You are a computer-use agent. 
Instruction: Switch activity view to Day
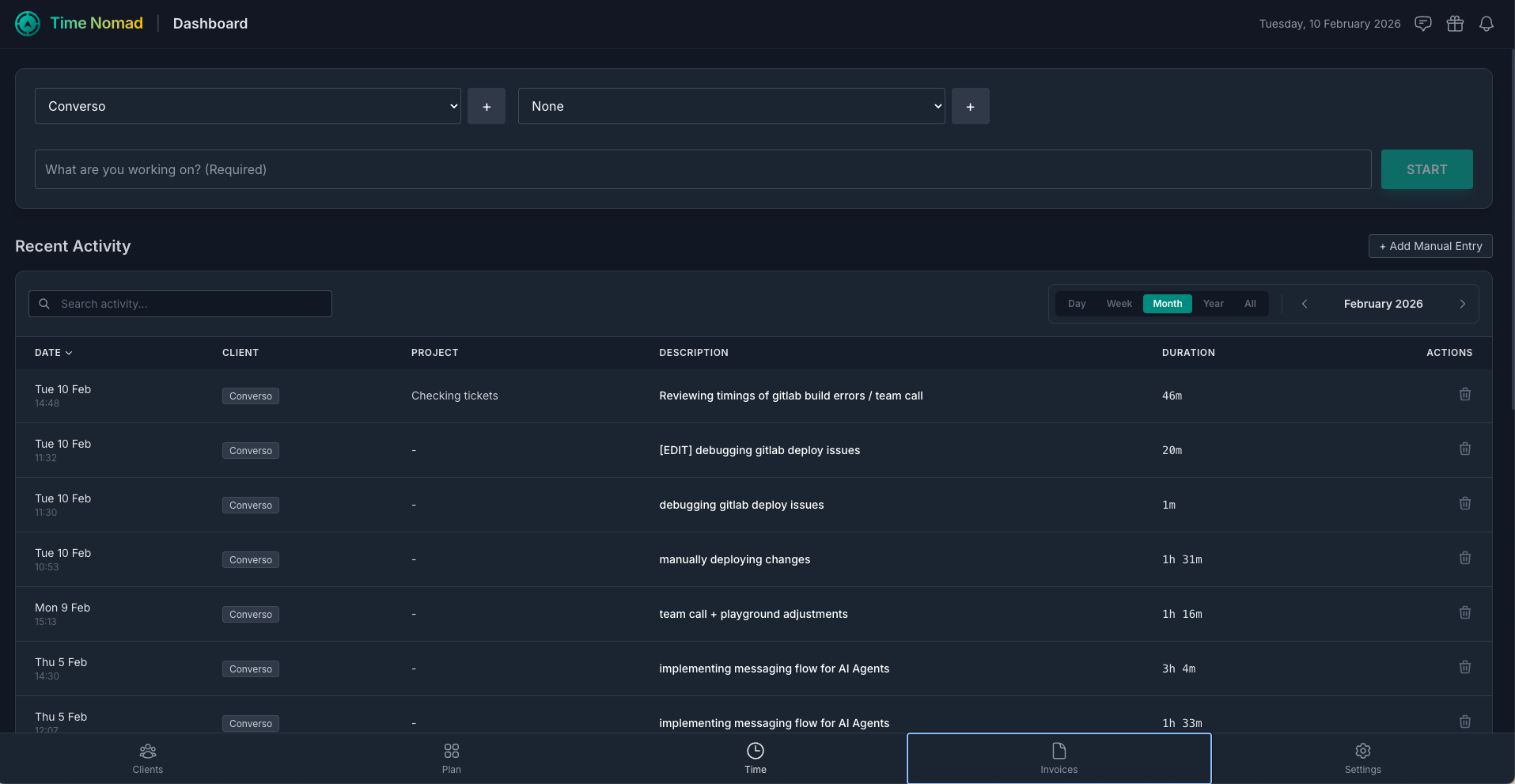tap(1077, 304)
